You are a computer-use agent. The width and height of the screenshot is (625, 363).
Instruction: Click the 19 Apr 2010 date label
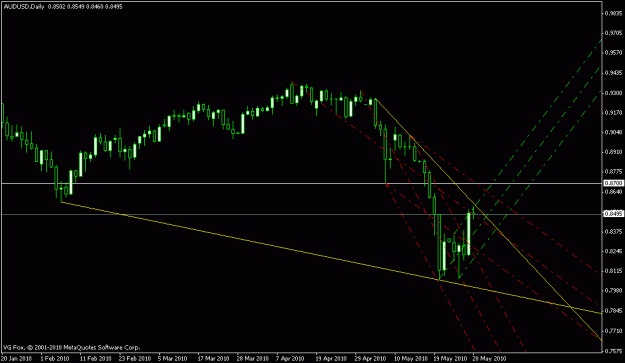pyautogui.click(x=331, y=358)
